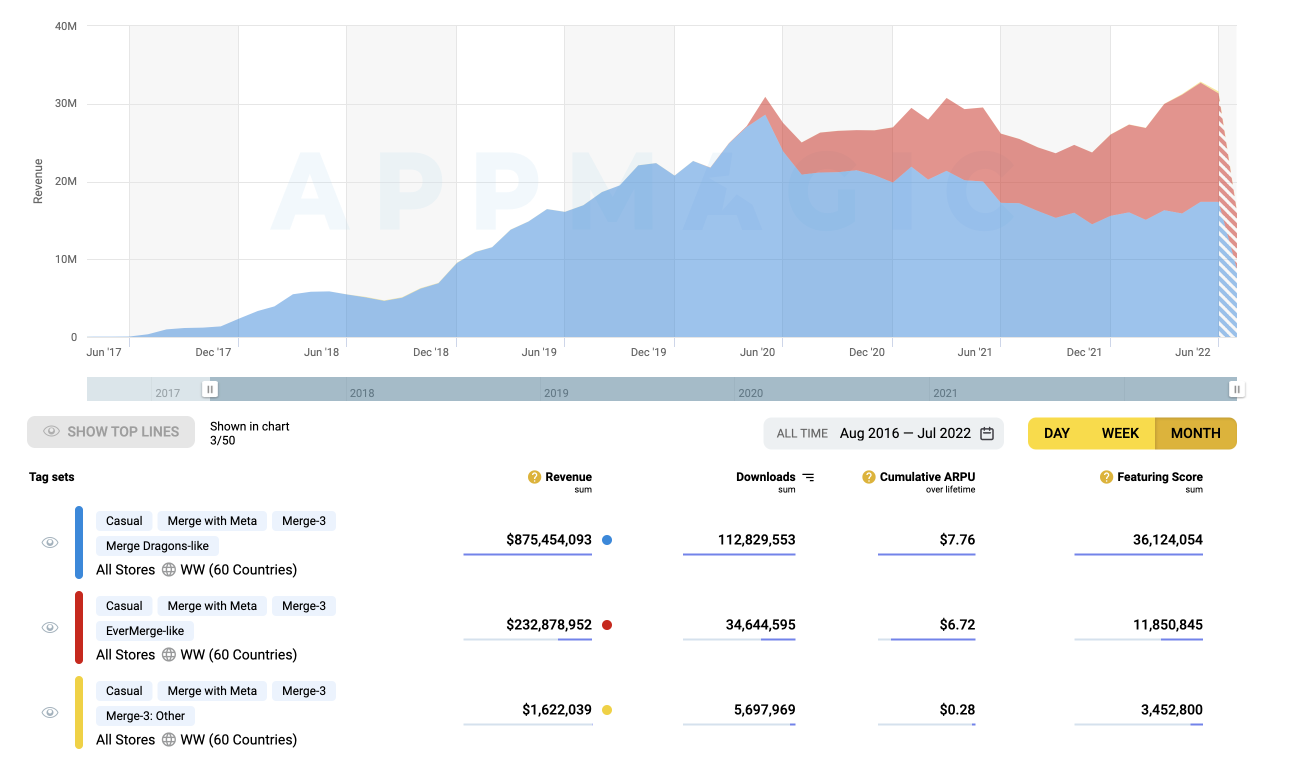
Task: Click the left handle of timeline range slider
Action: 209,389
